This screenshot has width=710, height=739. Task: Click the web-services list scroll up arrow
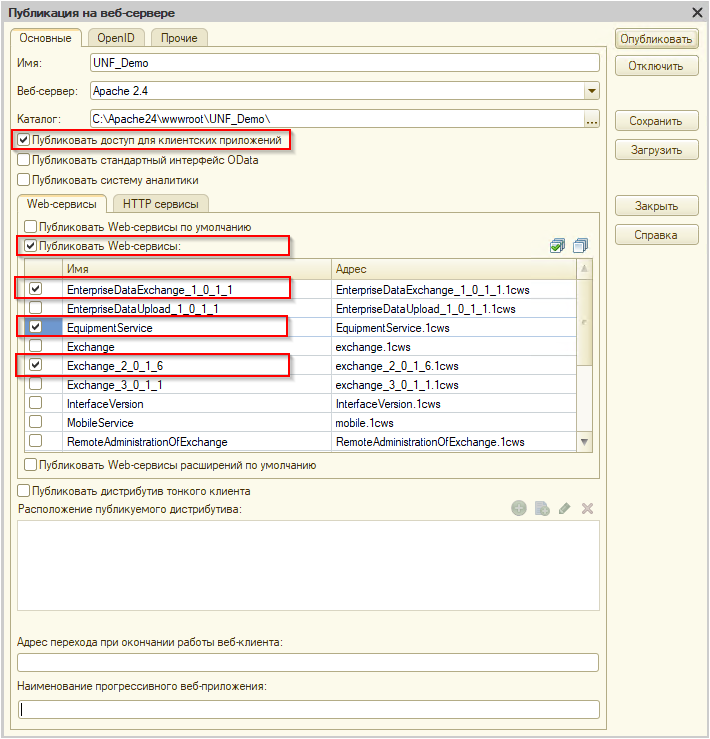pyautogui.click(x=585, y=269)
